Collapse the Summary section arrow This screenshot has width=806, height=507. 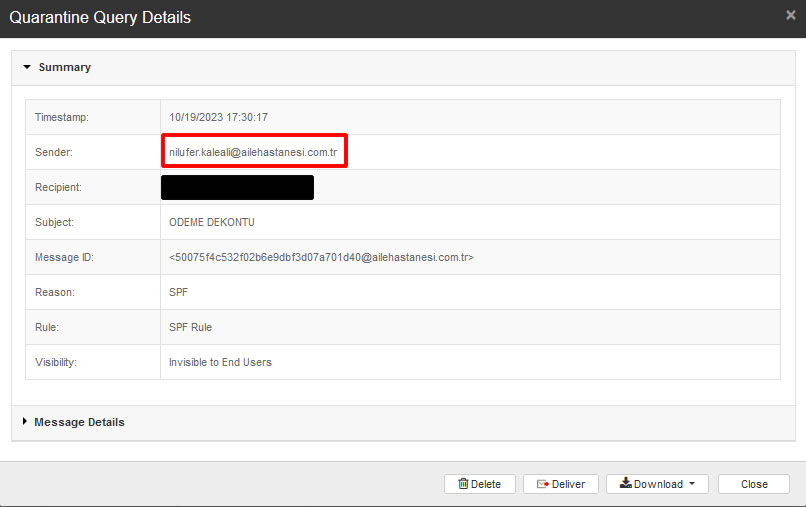[x=27, y=67]
